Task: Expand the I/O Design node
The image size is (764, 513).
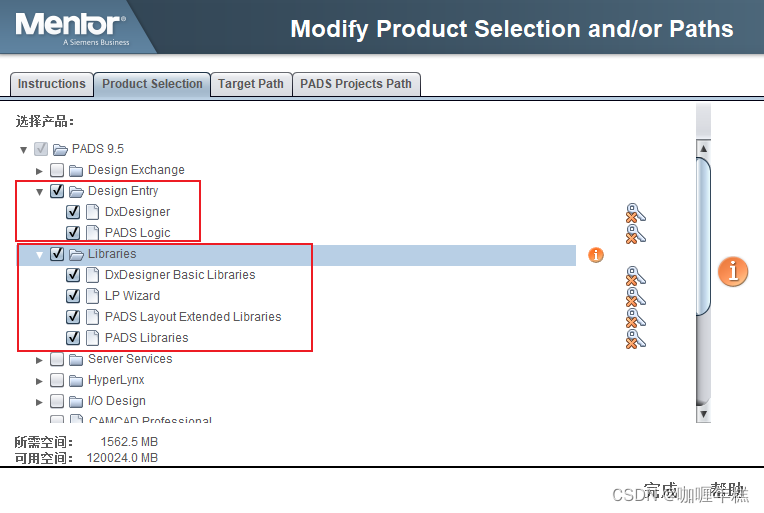Action: [x=39, y=402]
